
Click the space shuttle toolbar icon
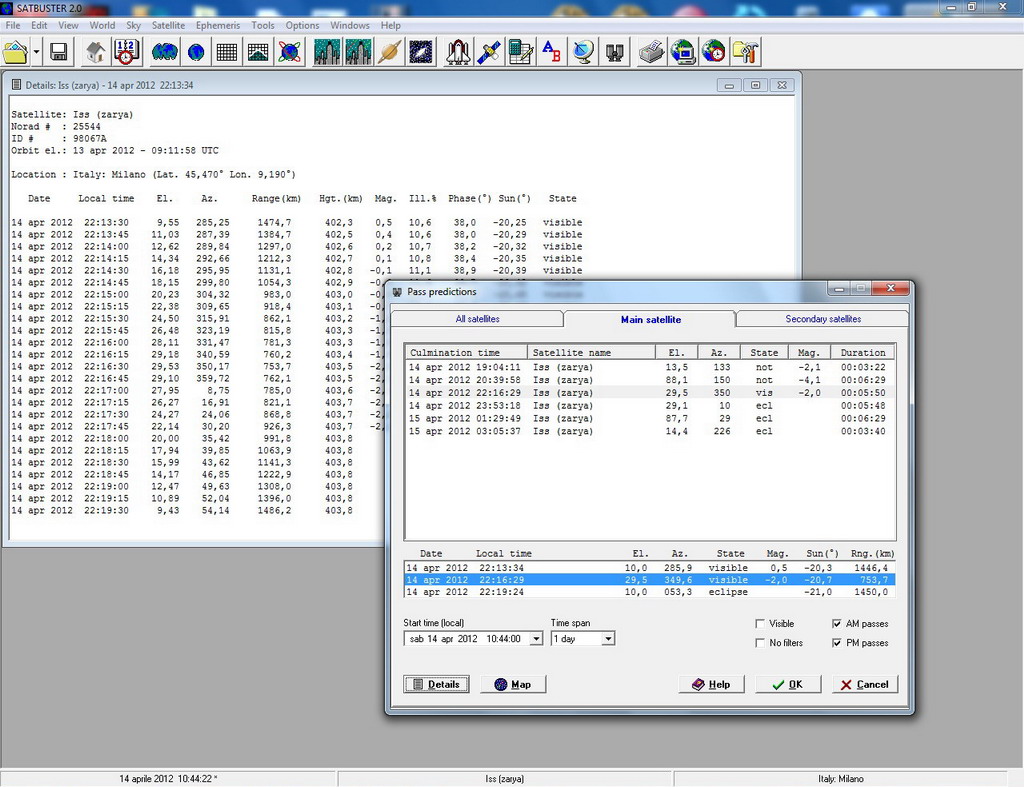458,52
